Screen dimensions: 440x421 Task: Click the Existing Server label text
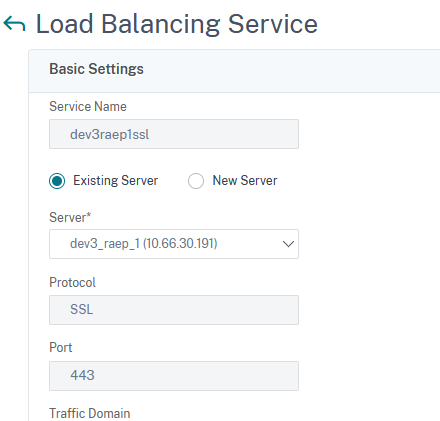click(x=116, y=181)
